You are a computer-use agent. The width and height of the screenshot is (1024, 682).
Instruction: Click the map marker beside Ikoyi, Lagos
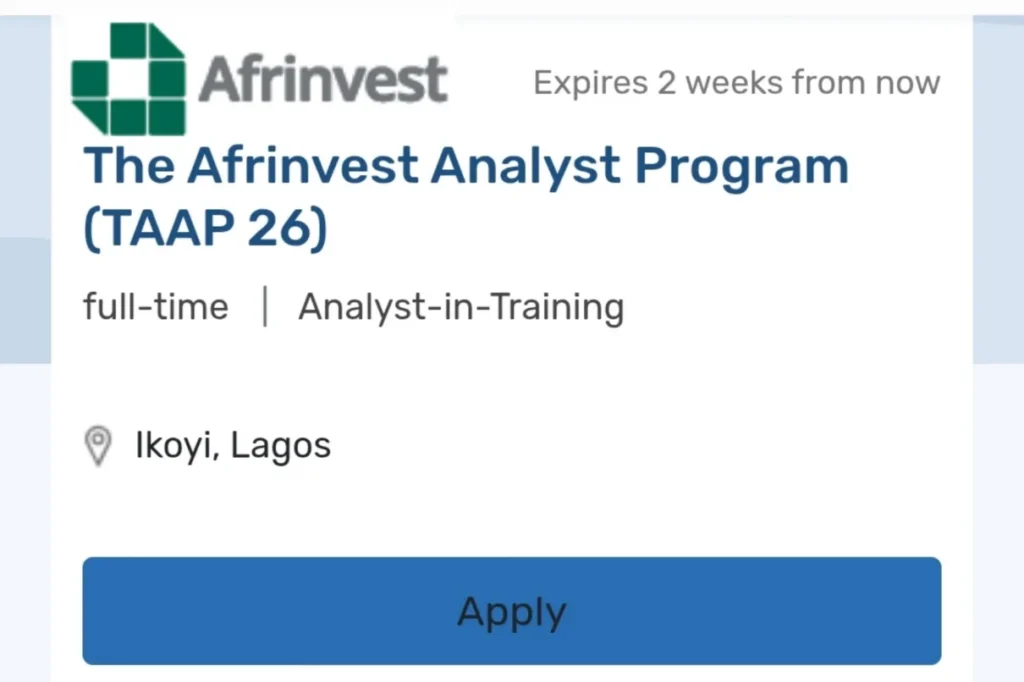tap(98, 445)
